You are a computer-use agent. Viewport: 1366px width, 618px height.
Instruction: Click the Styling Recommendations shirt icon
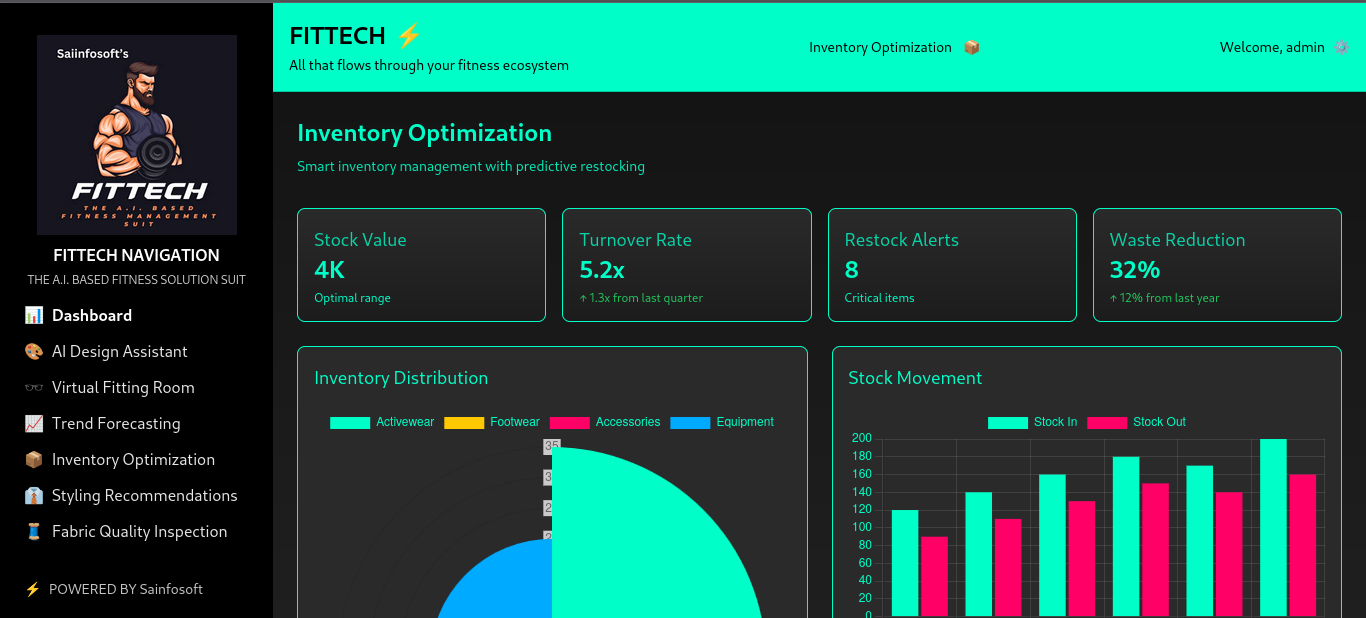[x=34, y=496]
